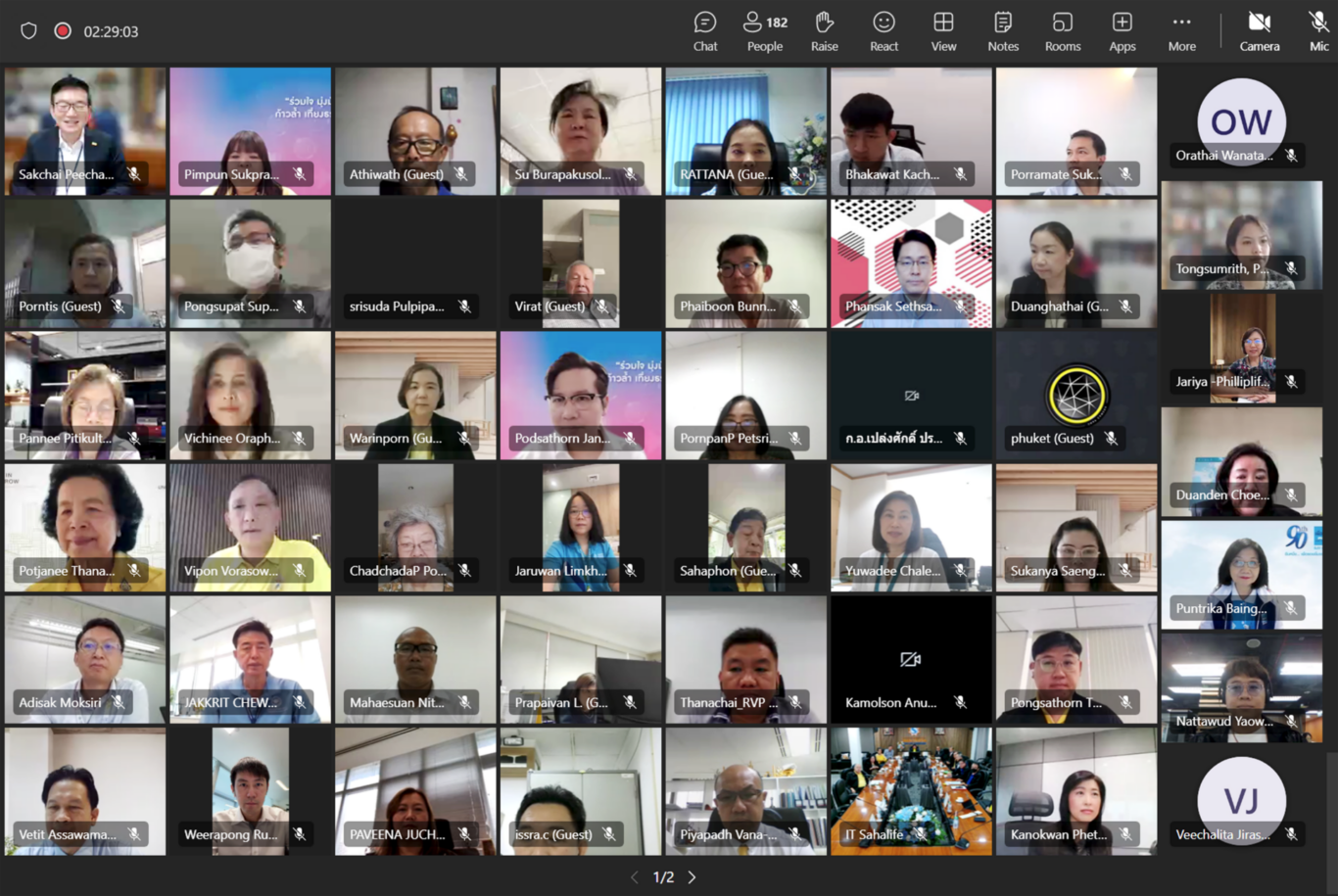Open the Chat panel
This screenshot has width=1338, height=896.
705,31
